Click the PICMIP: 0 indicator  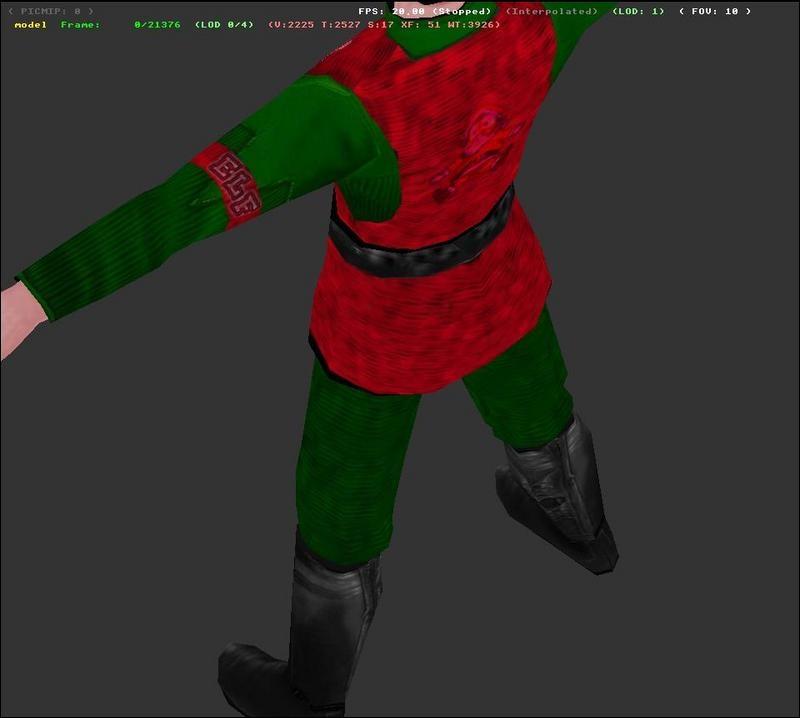coord(50,11)
